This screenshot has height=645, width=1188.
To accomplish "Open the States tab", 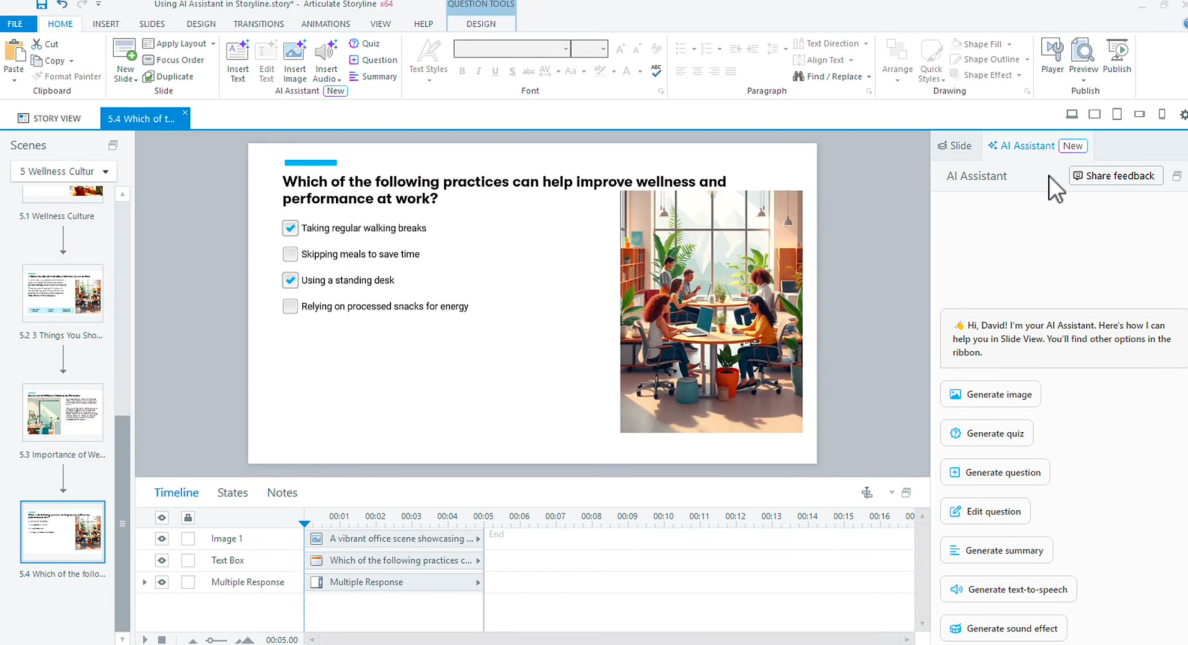I will [232, 492].
